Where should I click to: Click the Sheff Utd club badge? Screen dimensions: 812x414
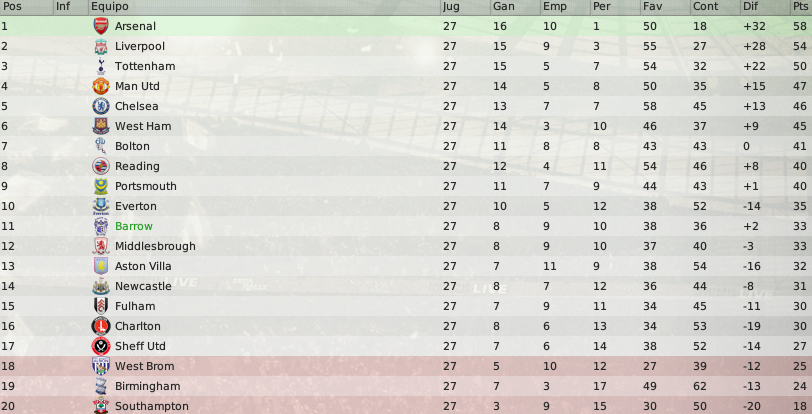(100, 346)
